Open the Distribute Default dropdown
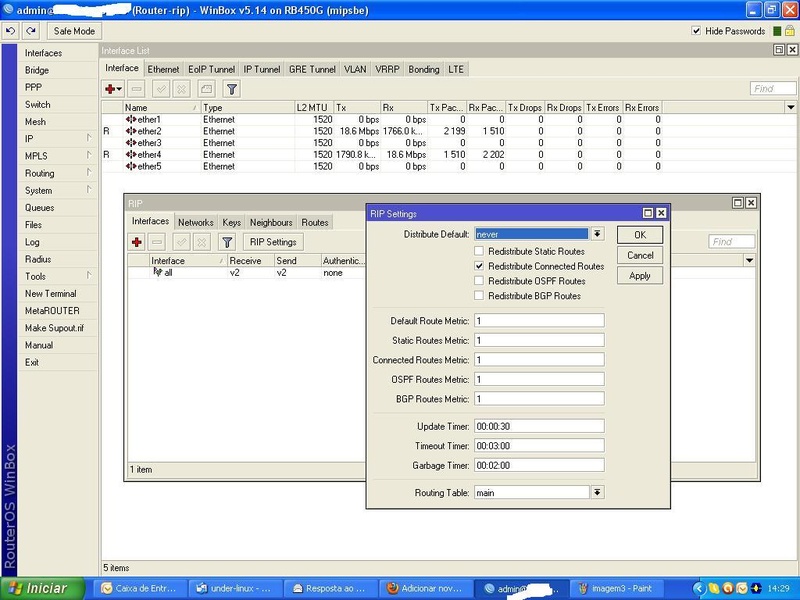800x600 pixels. pos(597,234)
